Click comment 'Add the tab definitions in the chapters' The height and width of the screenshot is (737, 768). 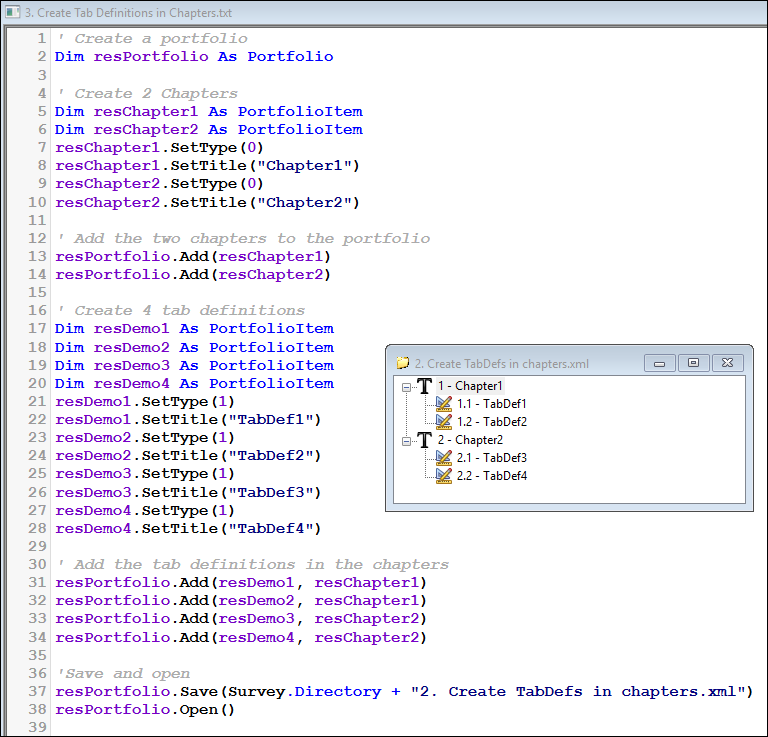(253, 565)
